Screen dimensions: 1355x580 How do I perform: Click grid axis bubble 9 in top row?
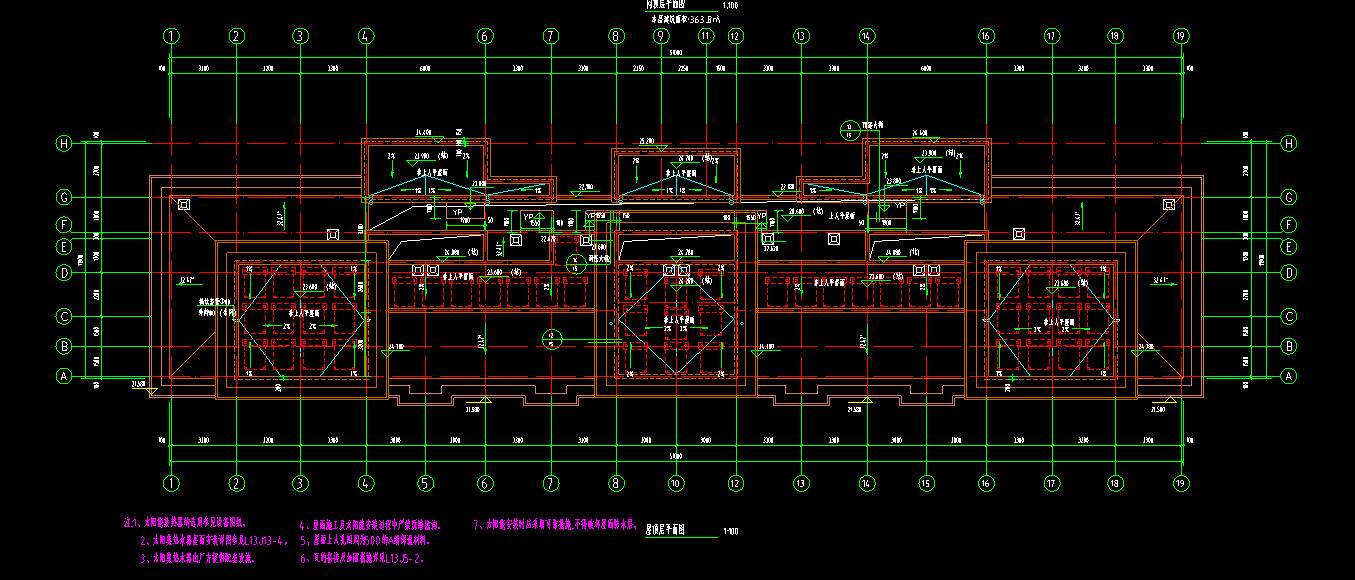[x=660, y=36]
